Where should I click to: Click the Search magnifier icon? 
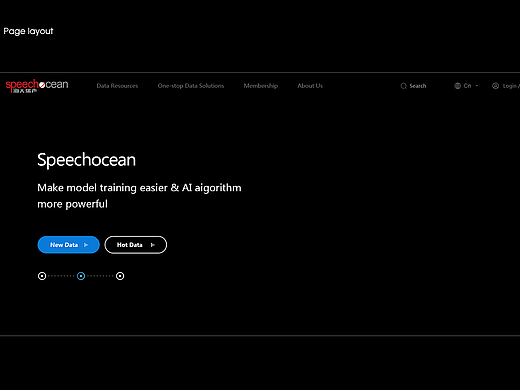click(403, 86)
